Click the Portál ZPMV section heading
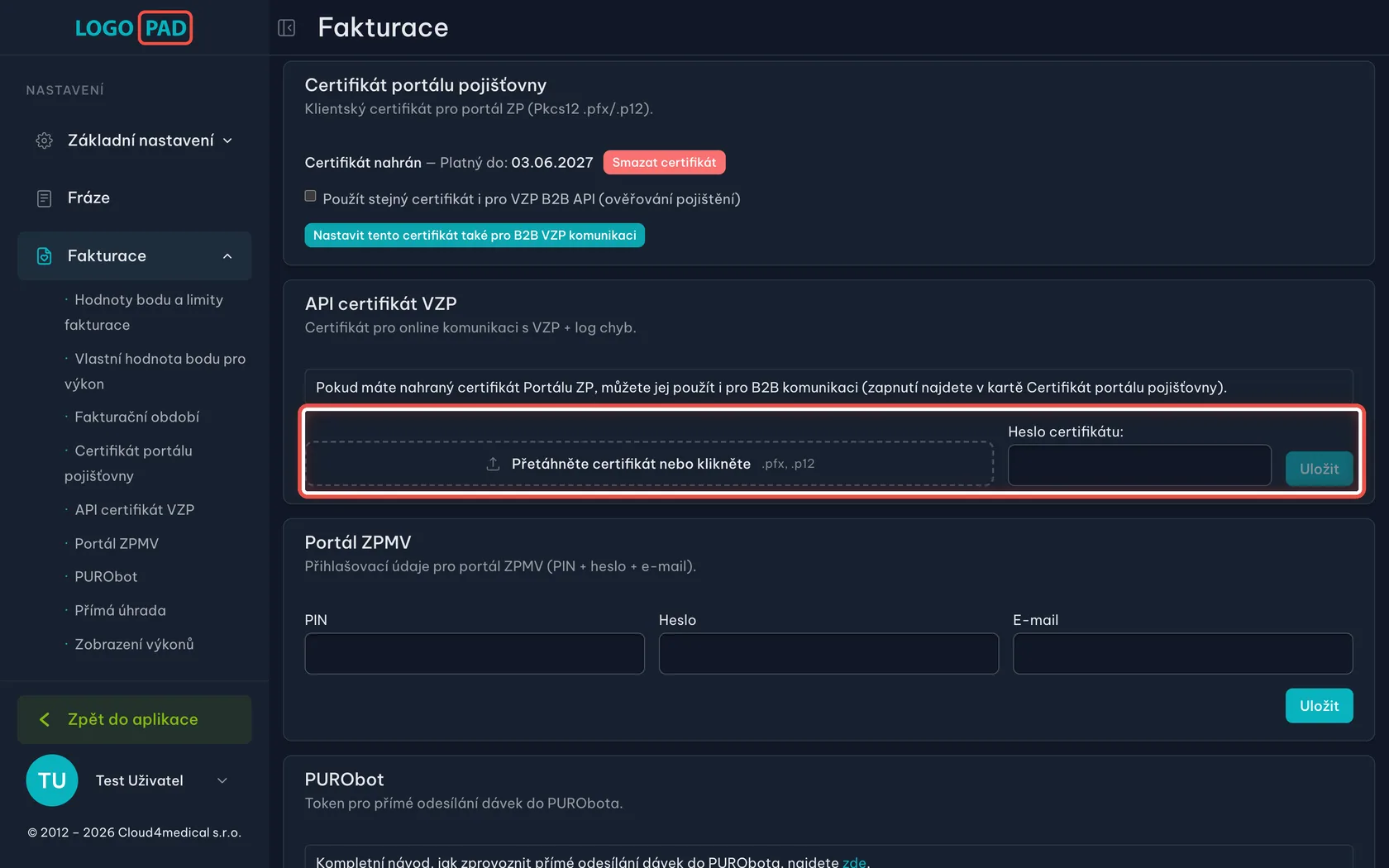 pos(358,542)
